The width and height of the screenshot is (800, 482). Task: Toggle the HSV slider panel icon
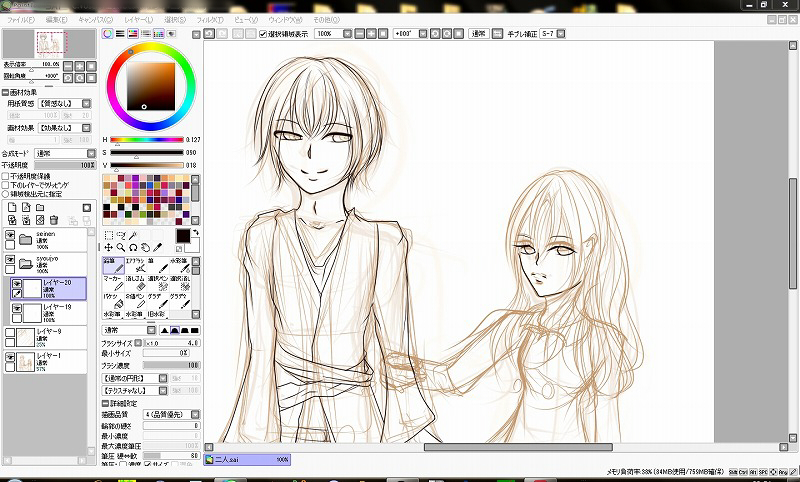(133, 34)
